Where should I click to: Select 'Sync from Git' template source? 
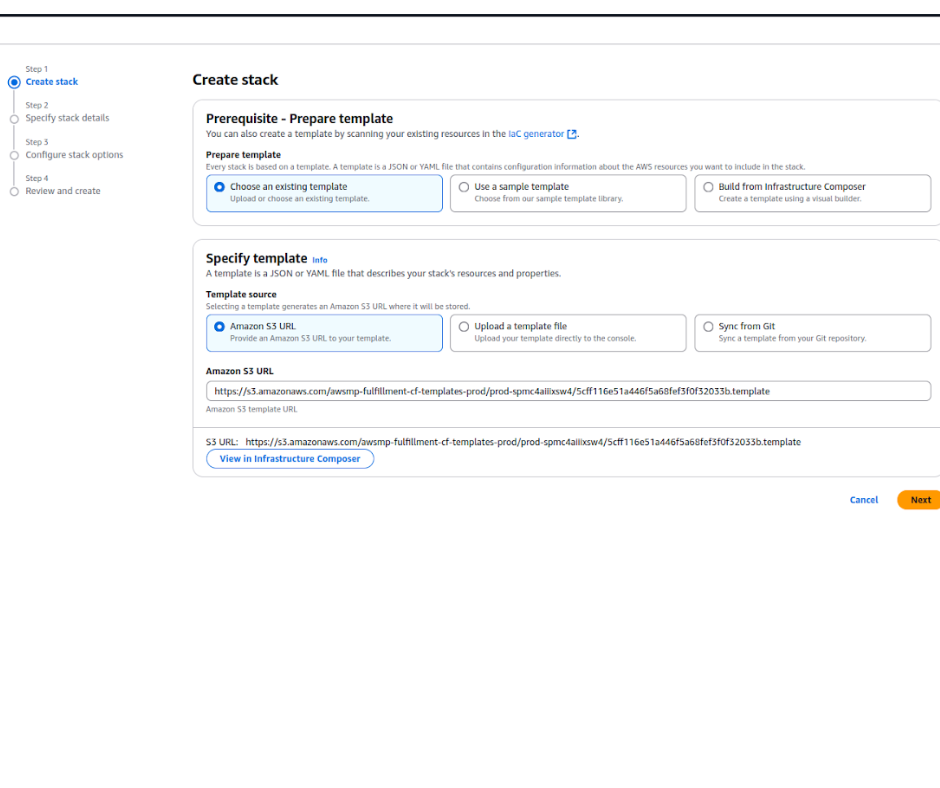[x=708, y=327]
